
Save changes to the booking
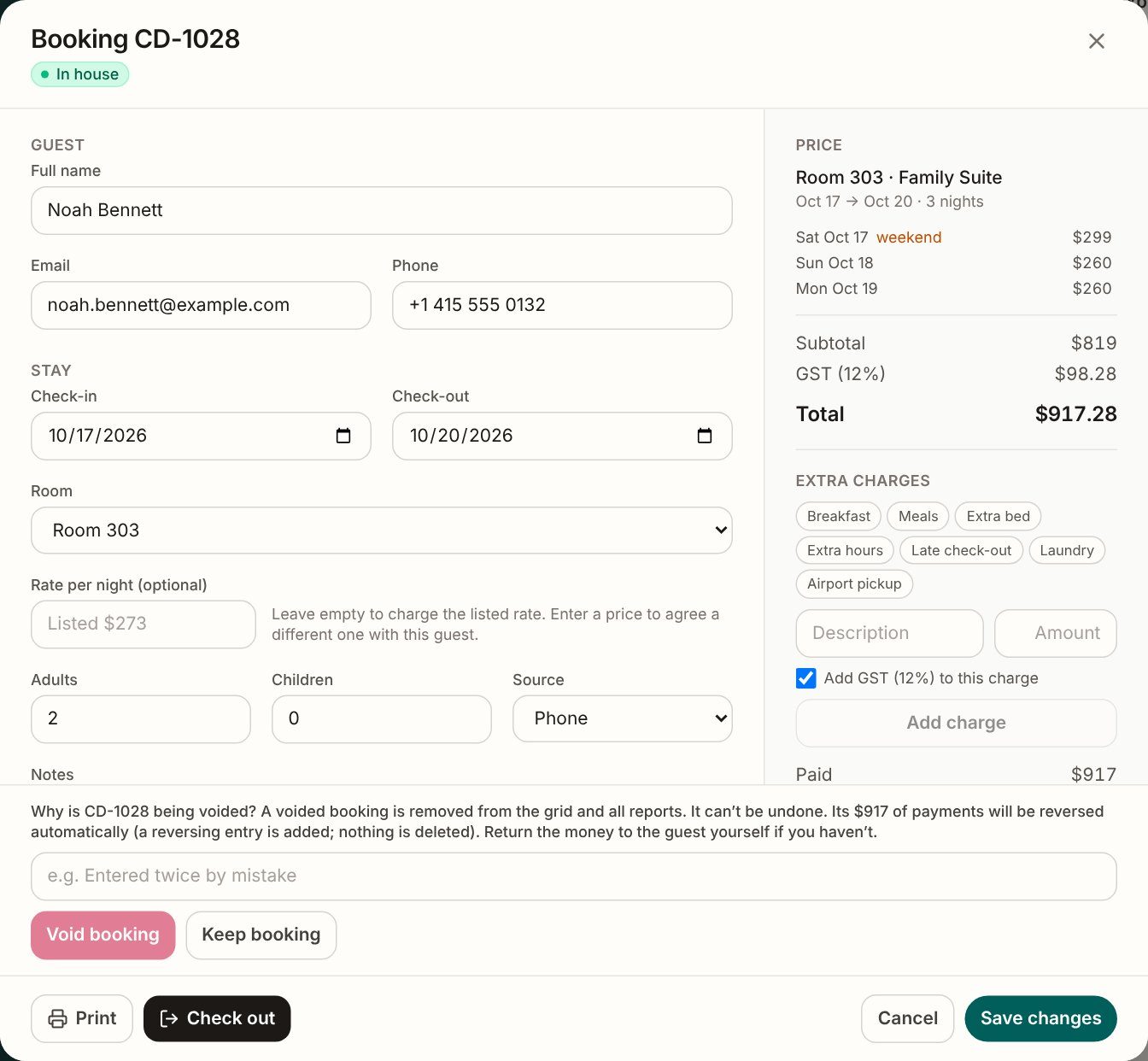click(1040, 1018)
